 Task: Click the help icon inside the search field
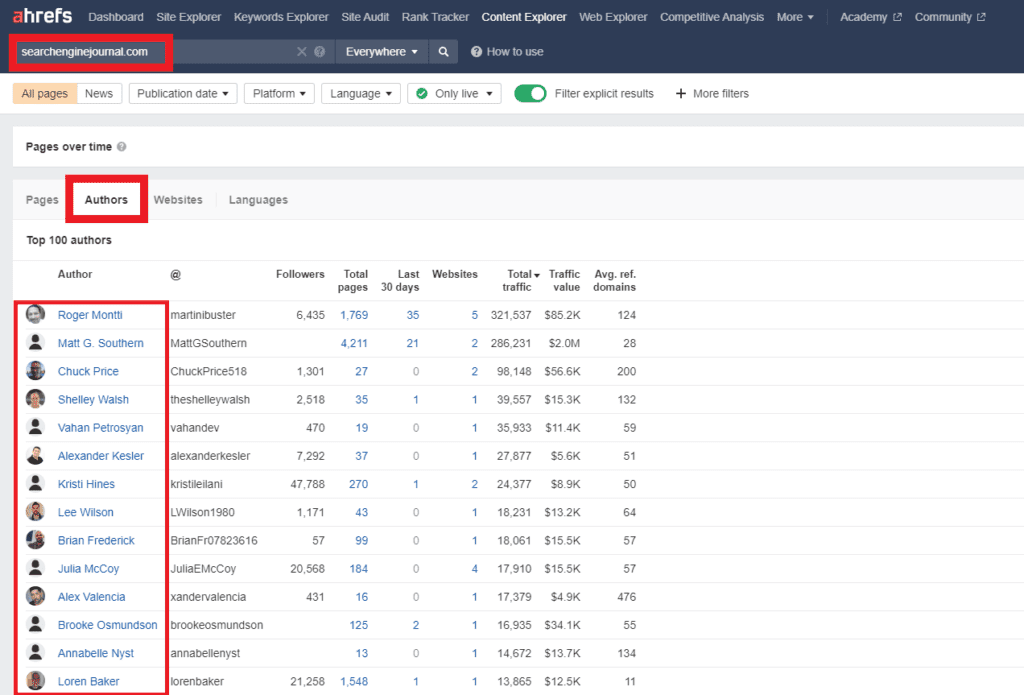click(x=319, y=52)
